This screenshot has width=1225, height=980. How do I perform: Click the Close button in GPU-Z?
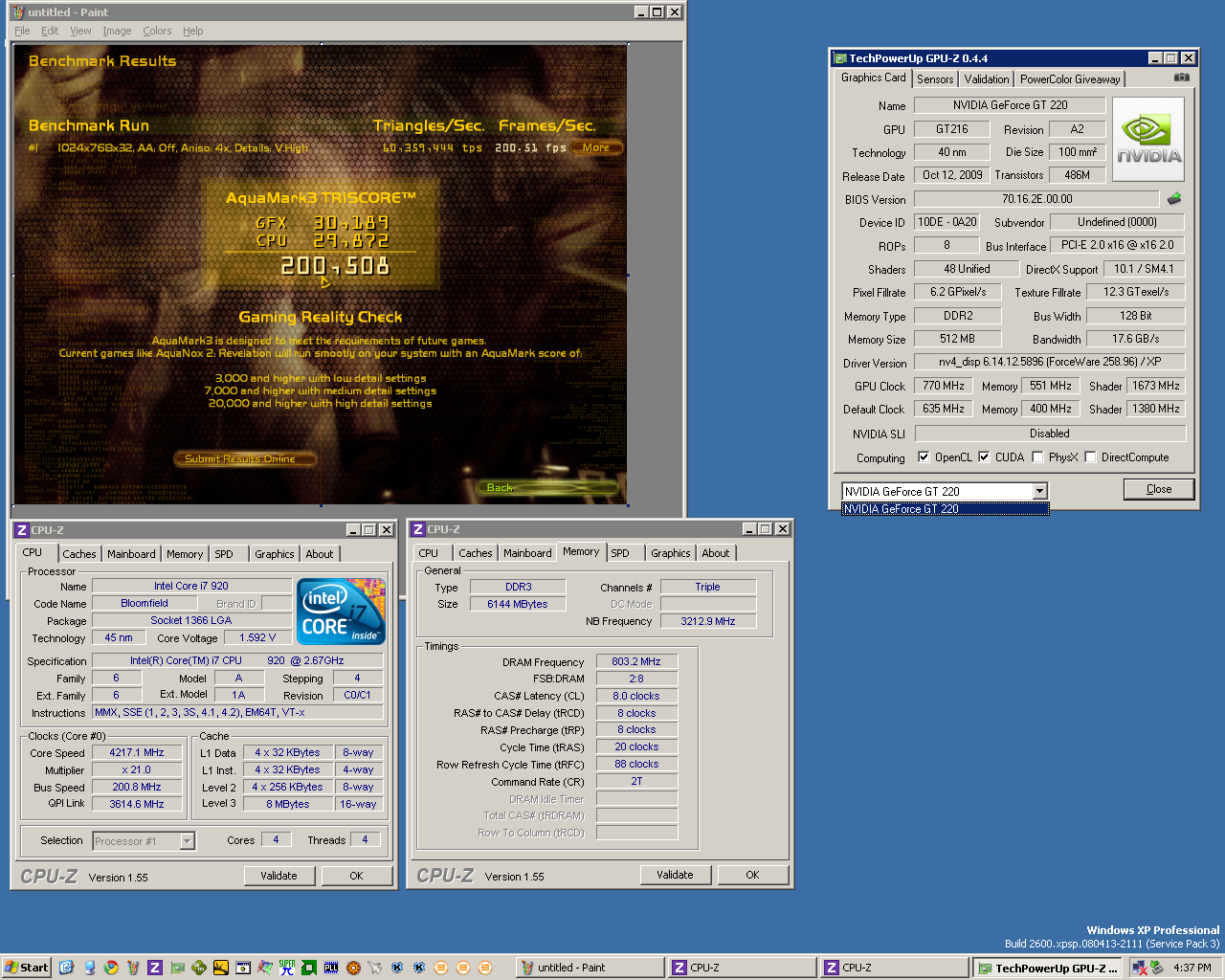click(1159, 489)
